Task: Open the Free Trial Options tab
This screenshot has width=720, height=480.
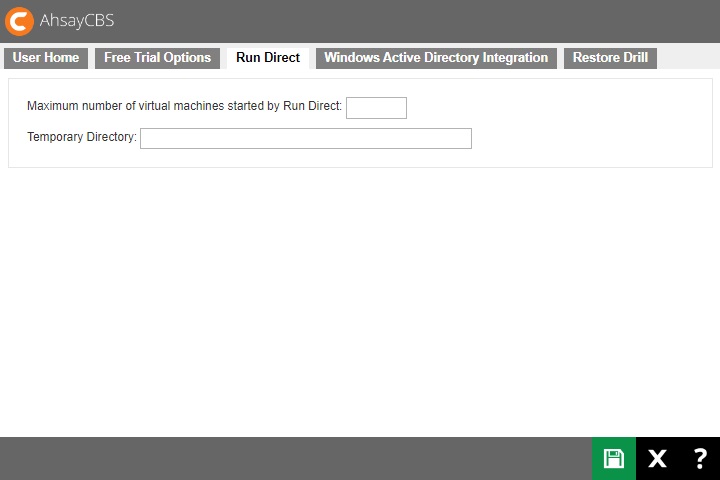Action: coord(158,58)
